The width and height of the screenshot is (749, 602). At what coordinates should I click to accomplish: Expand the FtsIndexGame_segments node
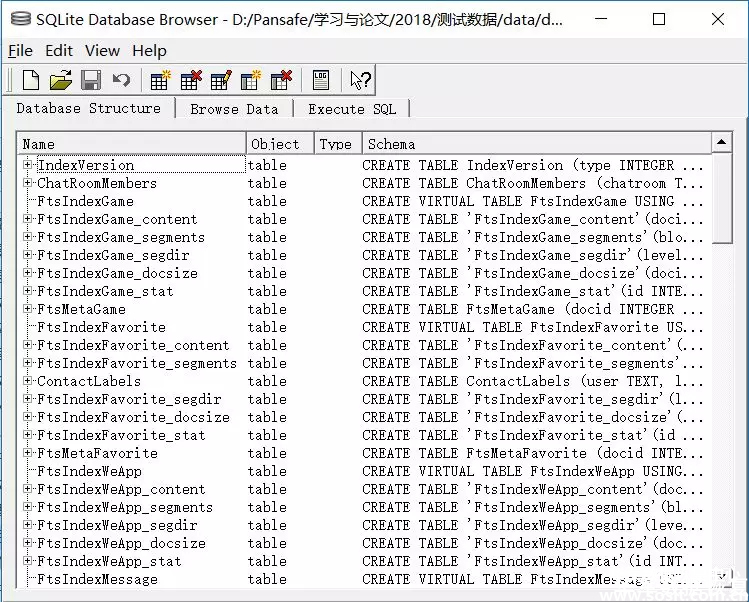click(28, 237)
